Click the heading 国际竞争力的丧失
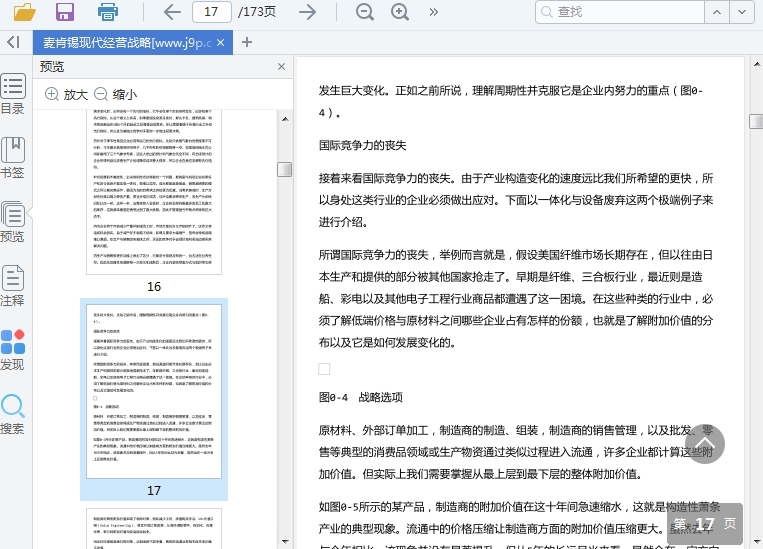763x549 pixels. [x=363, y=145]
